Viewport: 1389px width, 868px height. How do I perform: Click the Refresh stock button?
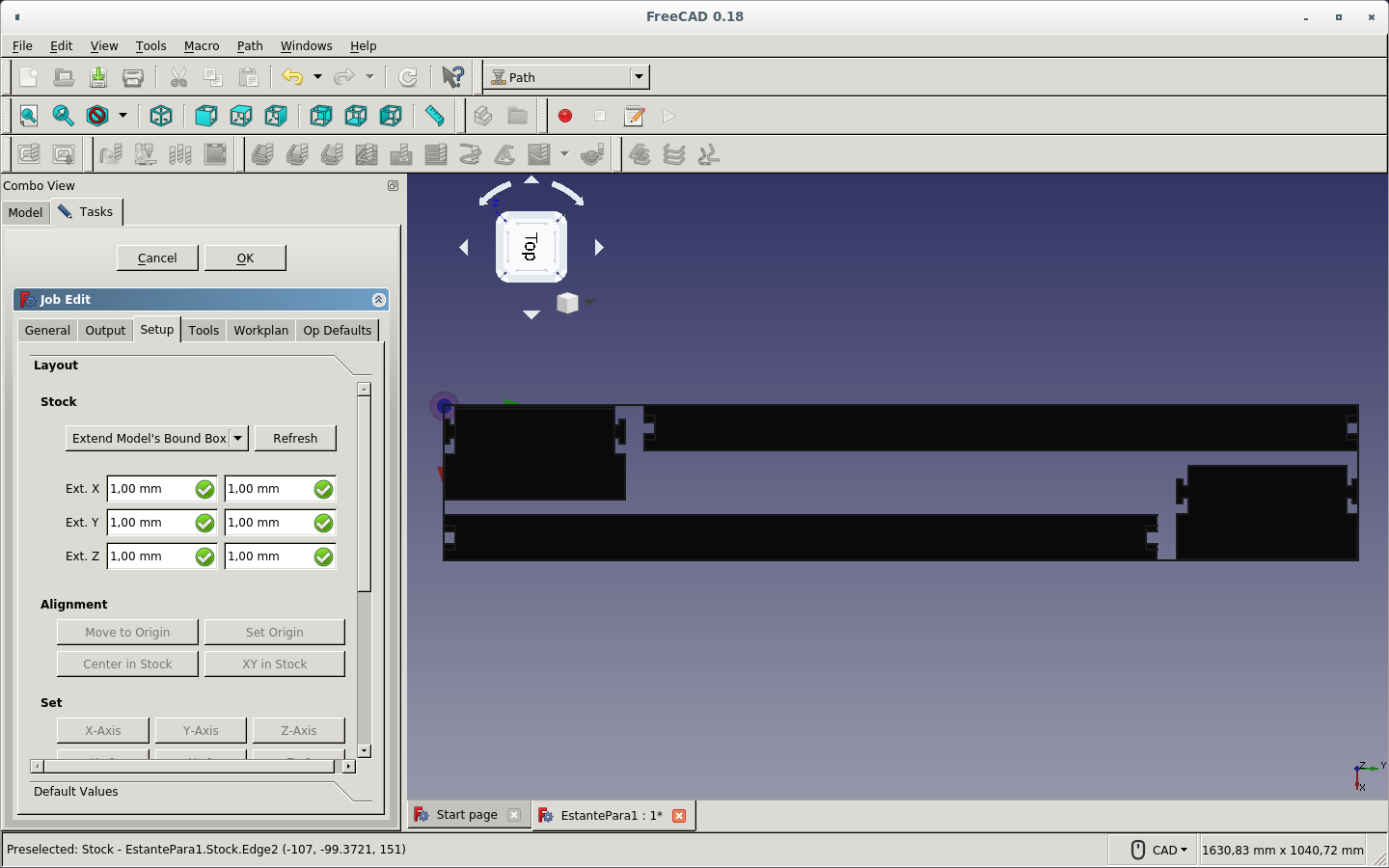click(295, 438)
